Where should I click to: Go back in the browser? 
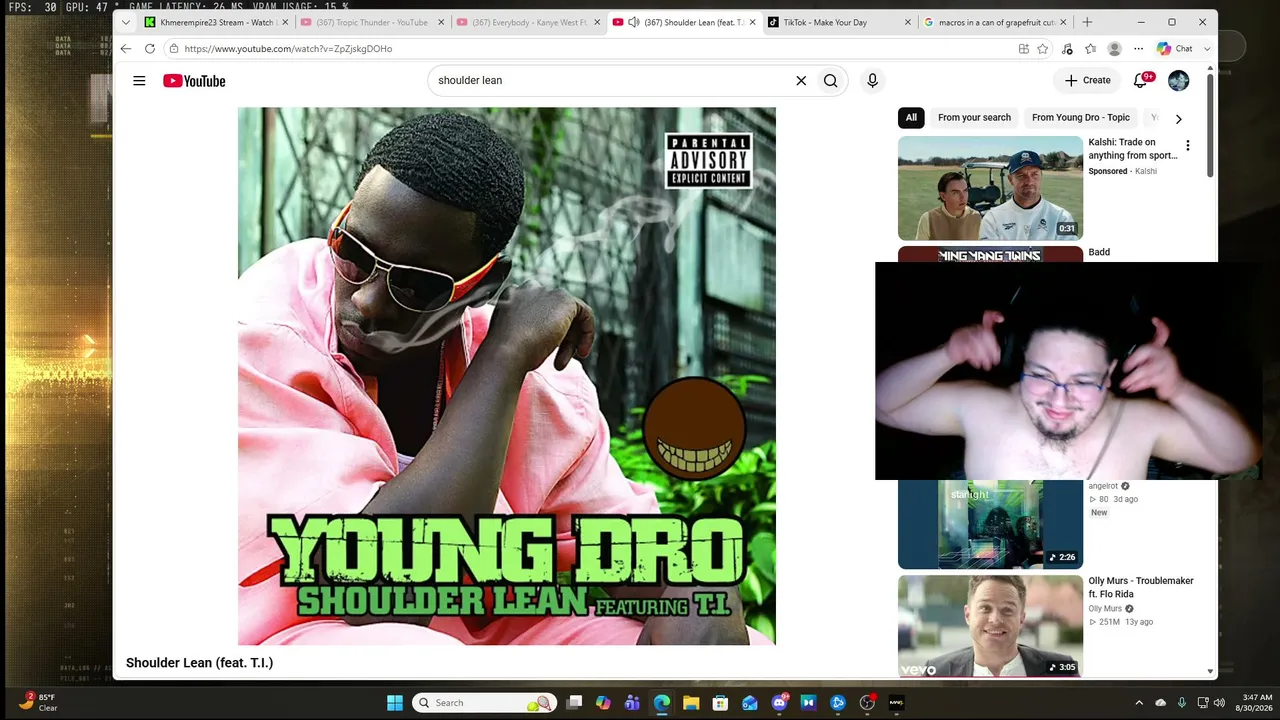(125, 48)
